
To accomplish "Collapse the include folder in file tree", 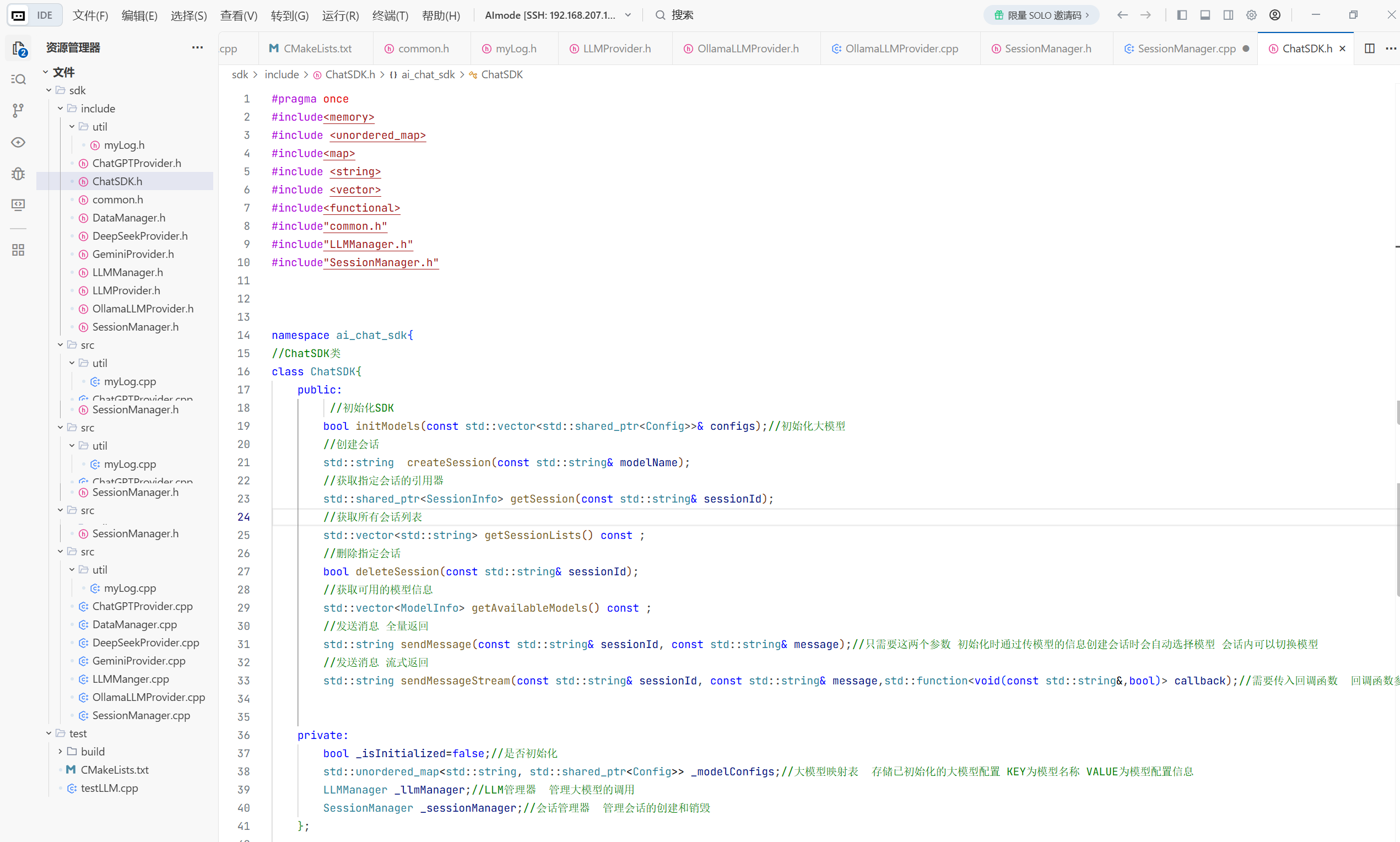I will (x=61, y=109).
